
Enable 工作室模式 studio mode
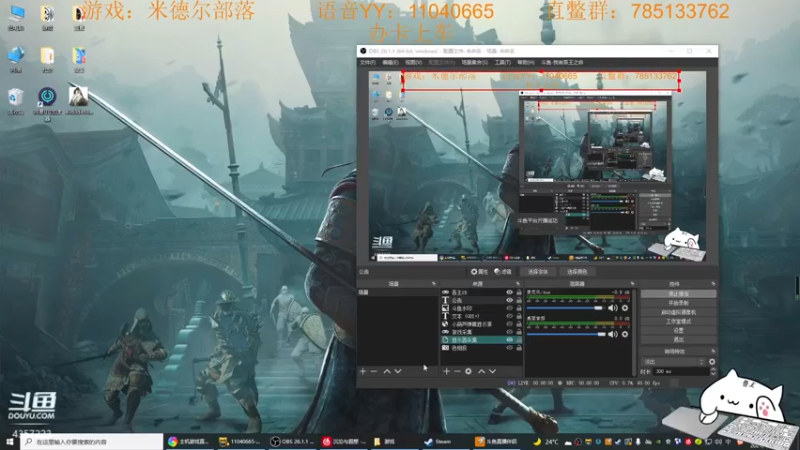tap(678, 321)
